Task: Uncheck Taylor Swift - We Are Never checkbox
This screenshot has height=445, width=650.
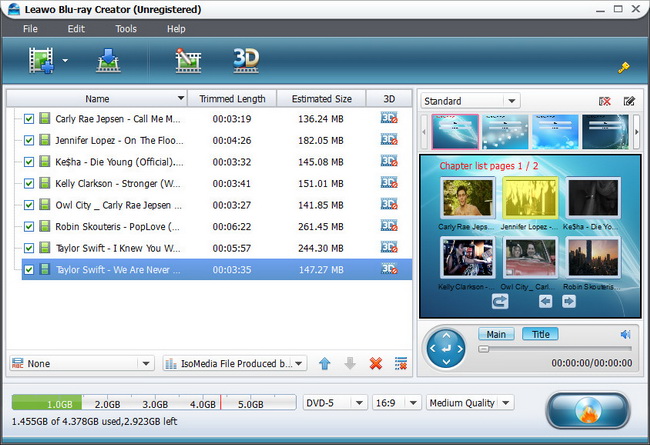Action: [x=29, y=270]
